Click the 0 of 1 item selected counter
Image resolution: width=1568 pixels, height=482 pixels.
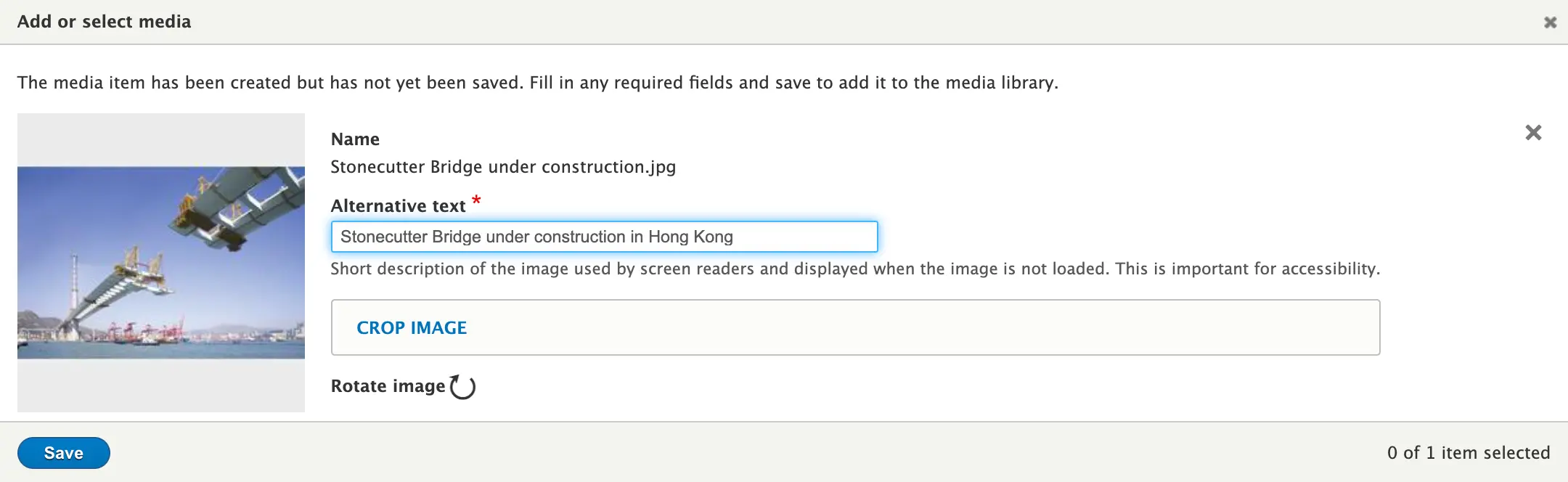[x=1468, y=453]
